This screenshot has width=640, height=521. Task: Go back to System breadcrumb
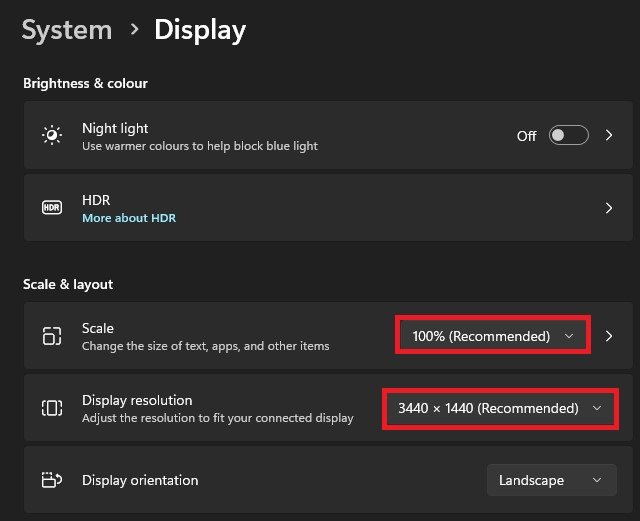66,30
